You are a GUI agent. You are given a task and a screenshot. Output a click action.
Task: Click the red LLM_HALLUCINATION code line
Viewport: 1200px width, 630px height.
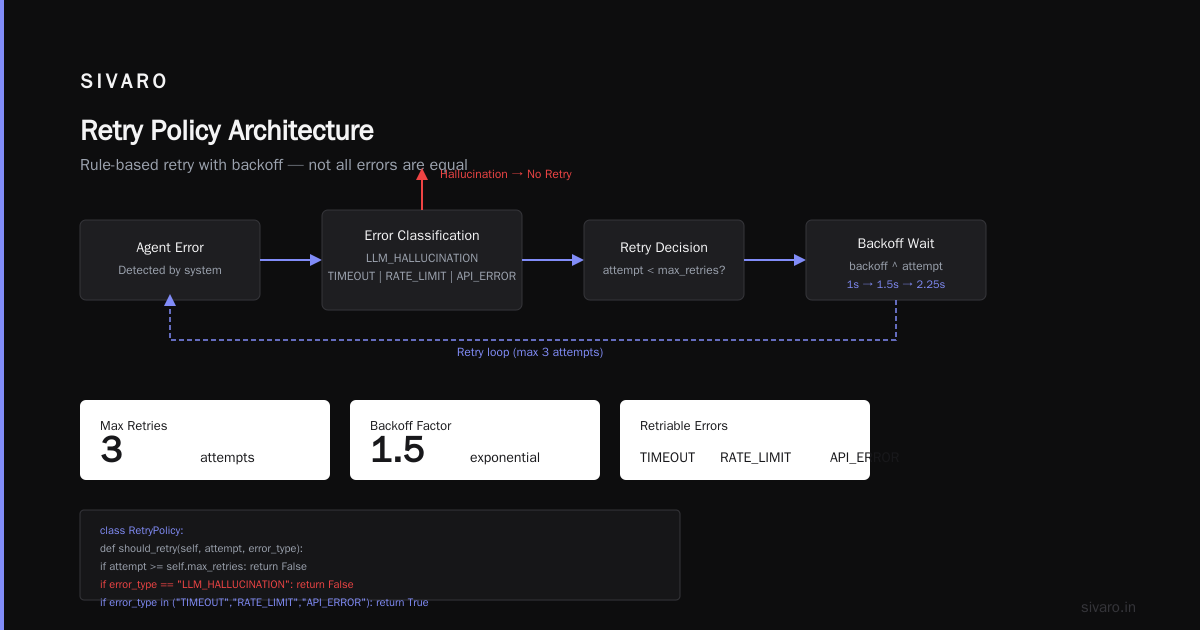[227, 584]
